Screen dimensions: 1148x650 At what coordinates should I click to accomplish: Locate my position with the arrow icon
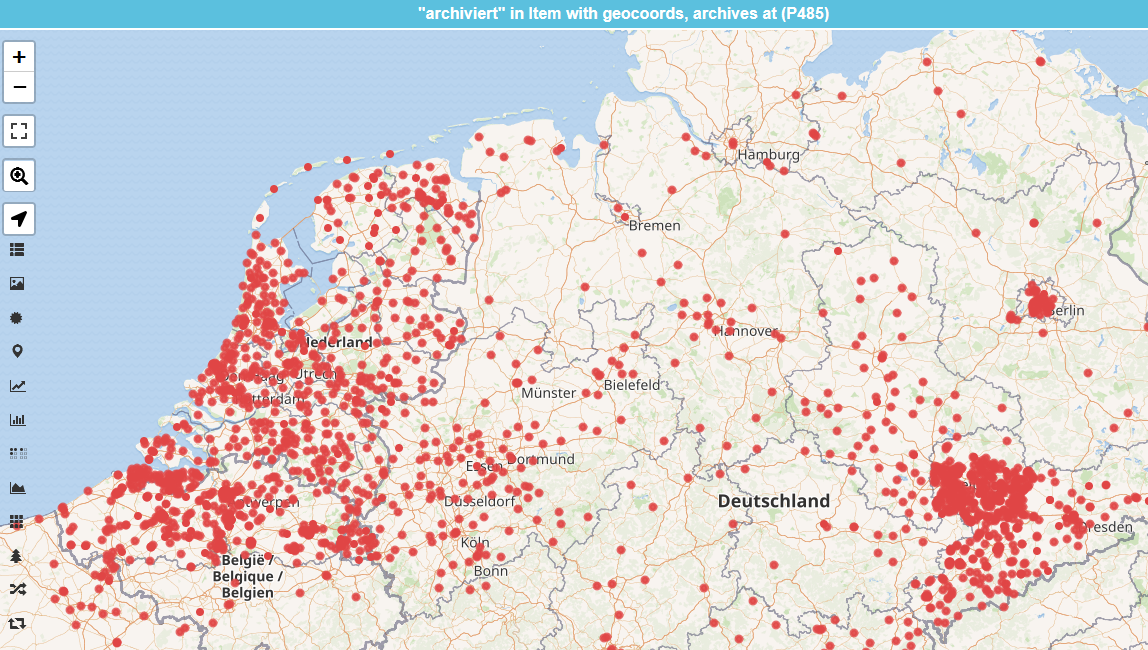[19, 219]
